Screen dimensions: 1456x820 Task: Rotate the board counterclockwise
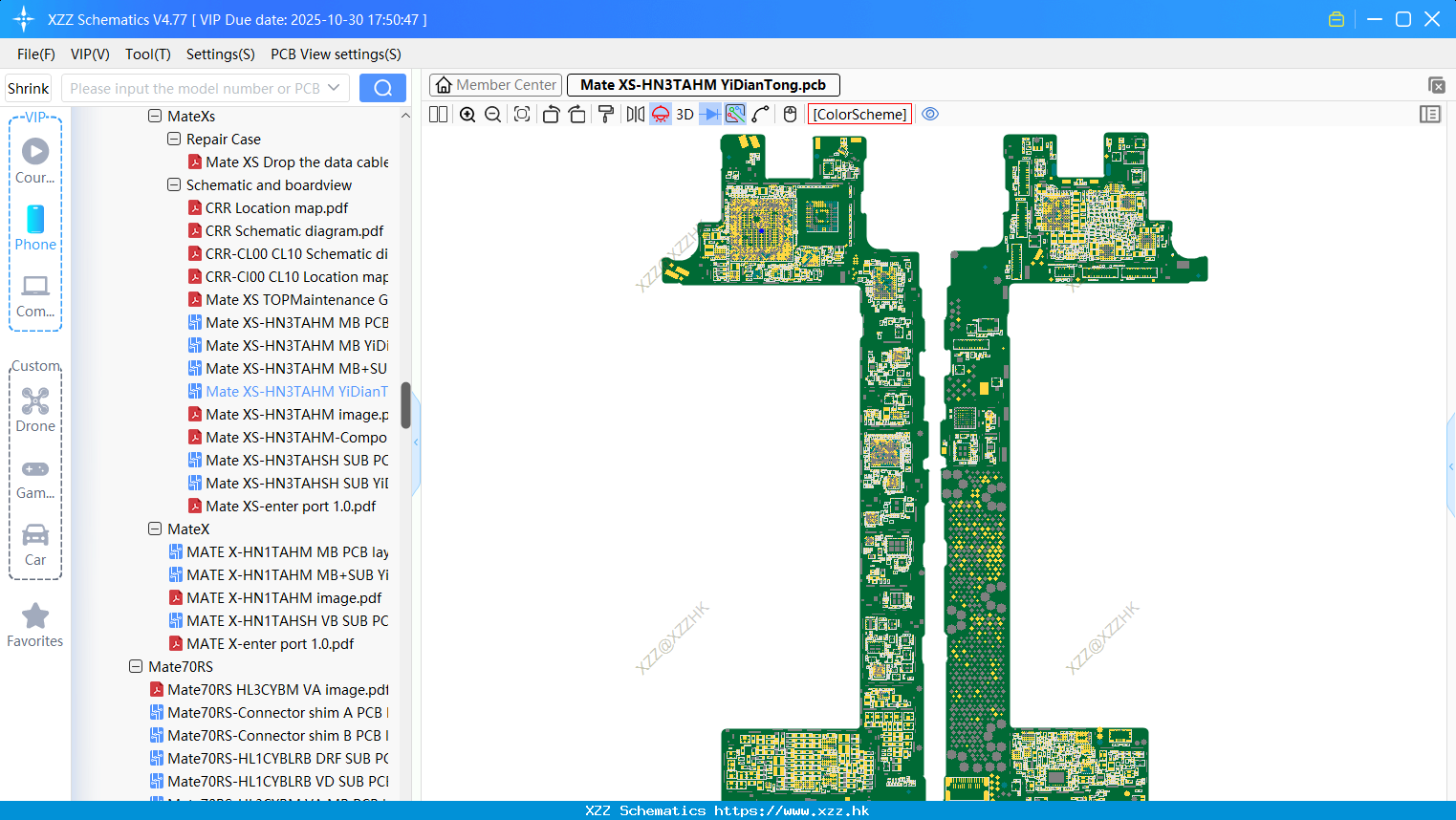pos(551,114)
